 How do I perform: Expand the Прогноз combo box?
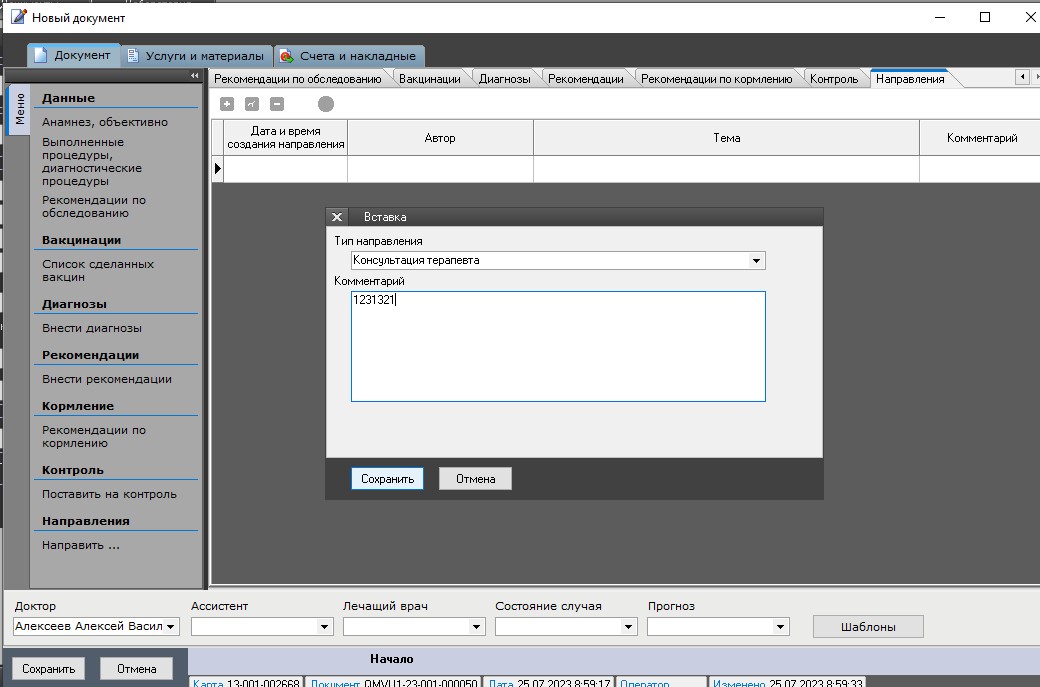(x=780, y=627)
